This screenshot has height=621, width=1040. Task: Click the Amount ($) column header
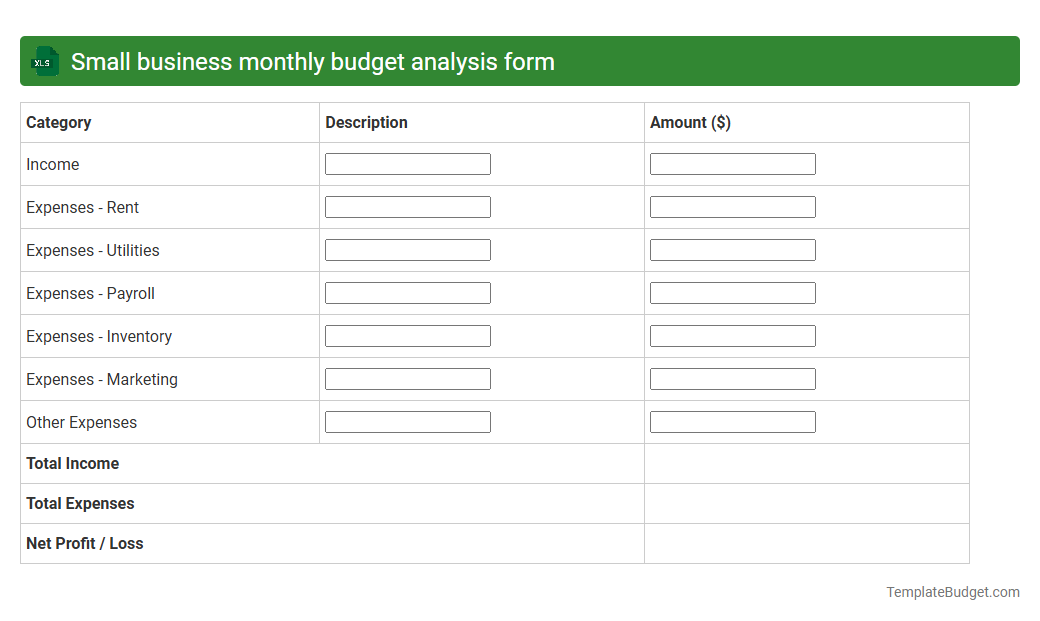690,122
